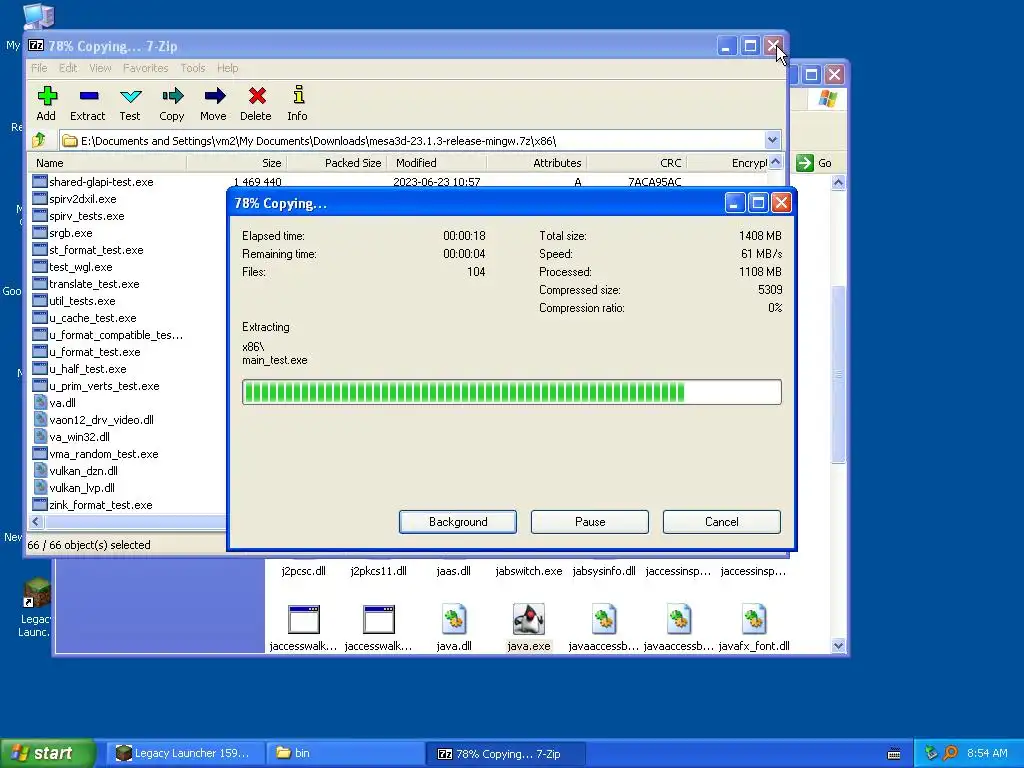Expand the address path dropdown
The height and width of the screenshot is (768, 1024).
(x=772, y=140)
